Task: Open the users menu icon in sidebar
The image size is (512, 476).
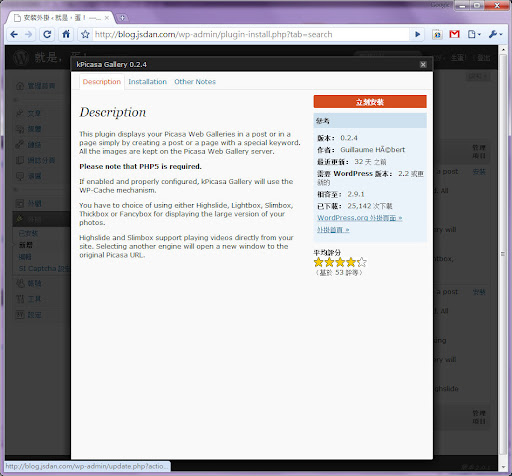Action: [20, 283]
